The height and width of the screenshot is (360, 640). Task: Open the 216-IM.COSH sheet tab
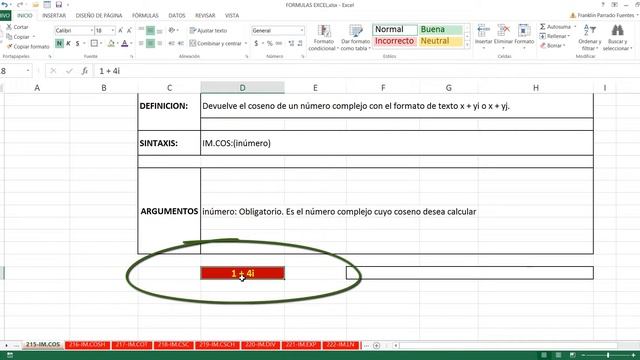[87, 345]
